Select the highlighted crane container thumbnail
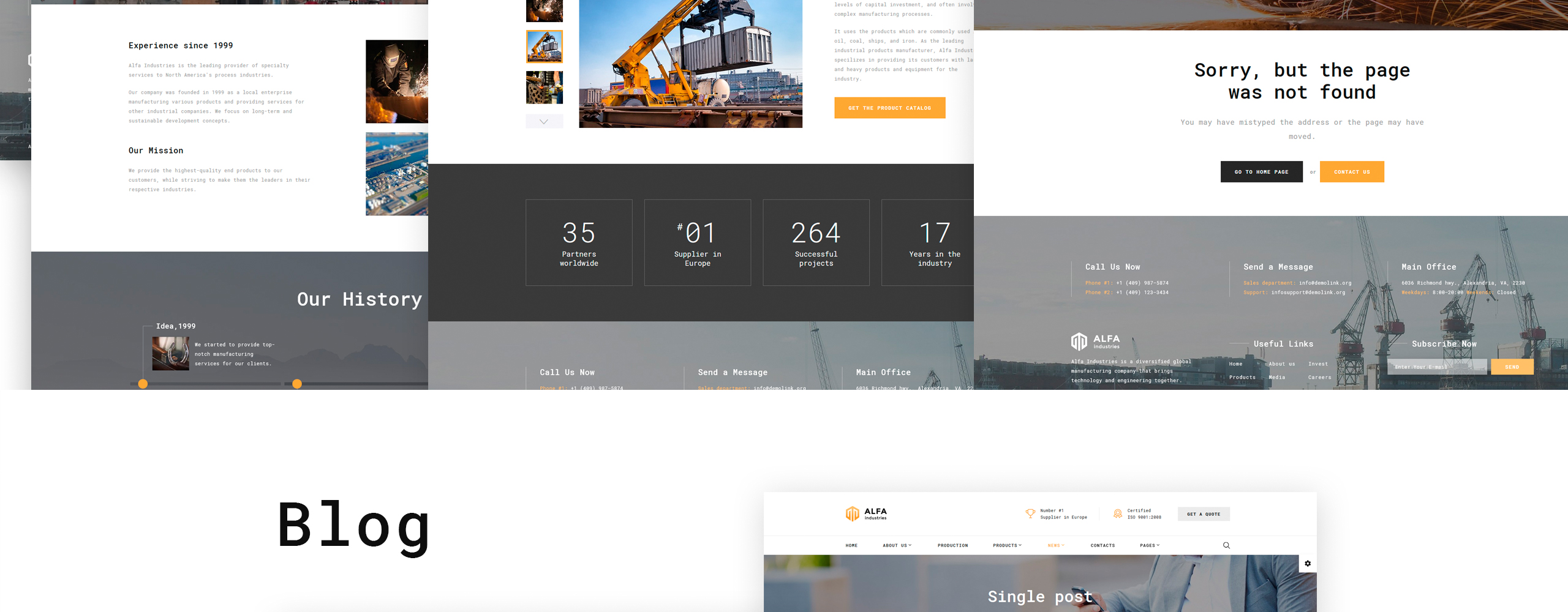Viewport: 1568px width, 612px height. pyautogui.click(x=544, y=47)
